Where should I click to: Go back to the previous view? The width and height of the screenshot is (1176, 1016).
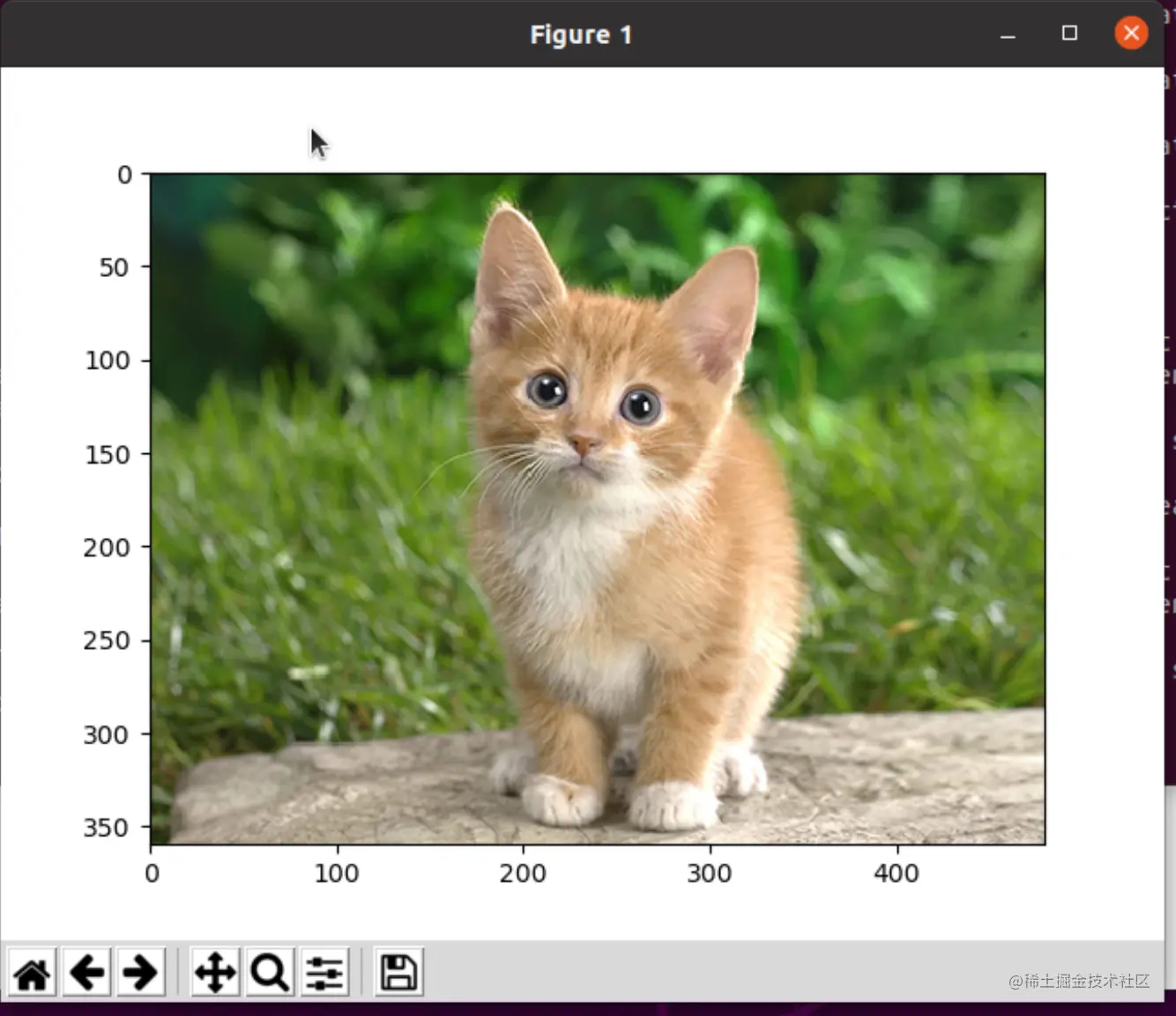[x=86, y=973]
